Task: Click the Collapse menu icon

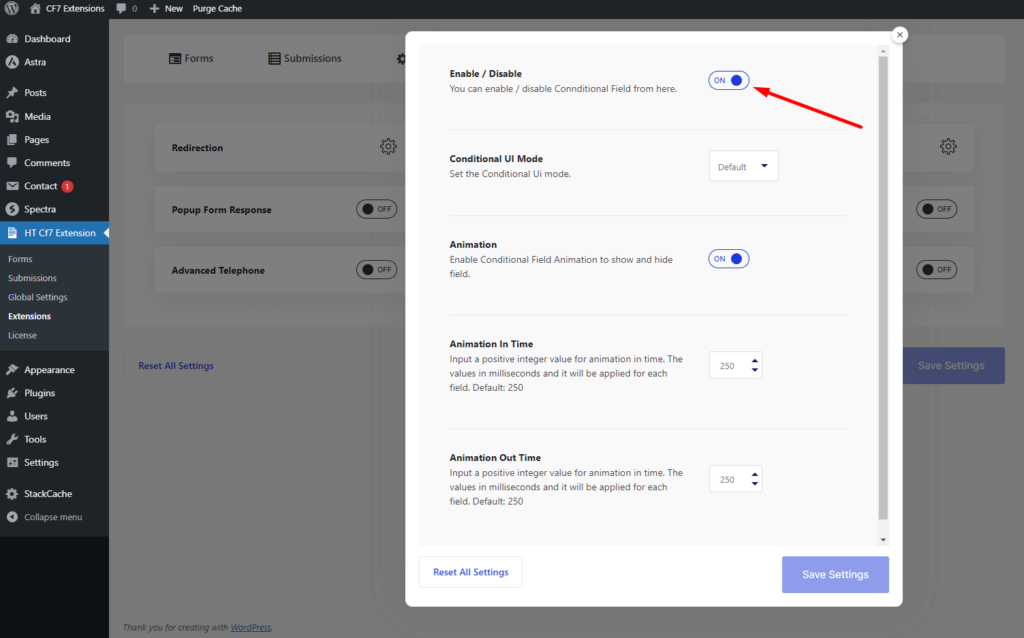Action: point(12,517)
